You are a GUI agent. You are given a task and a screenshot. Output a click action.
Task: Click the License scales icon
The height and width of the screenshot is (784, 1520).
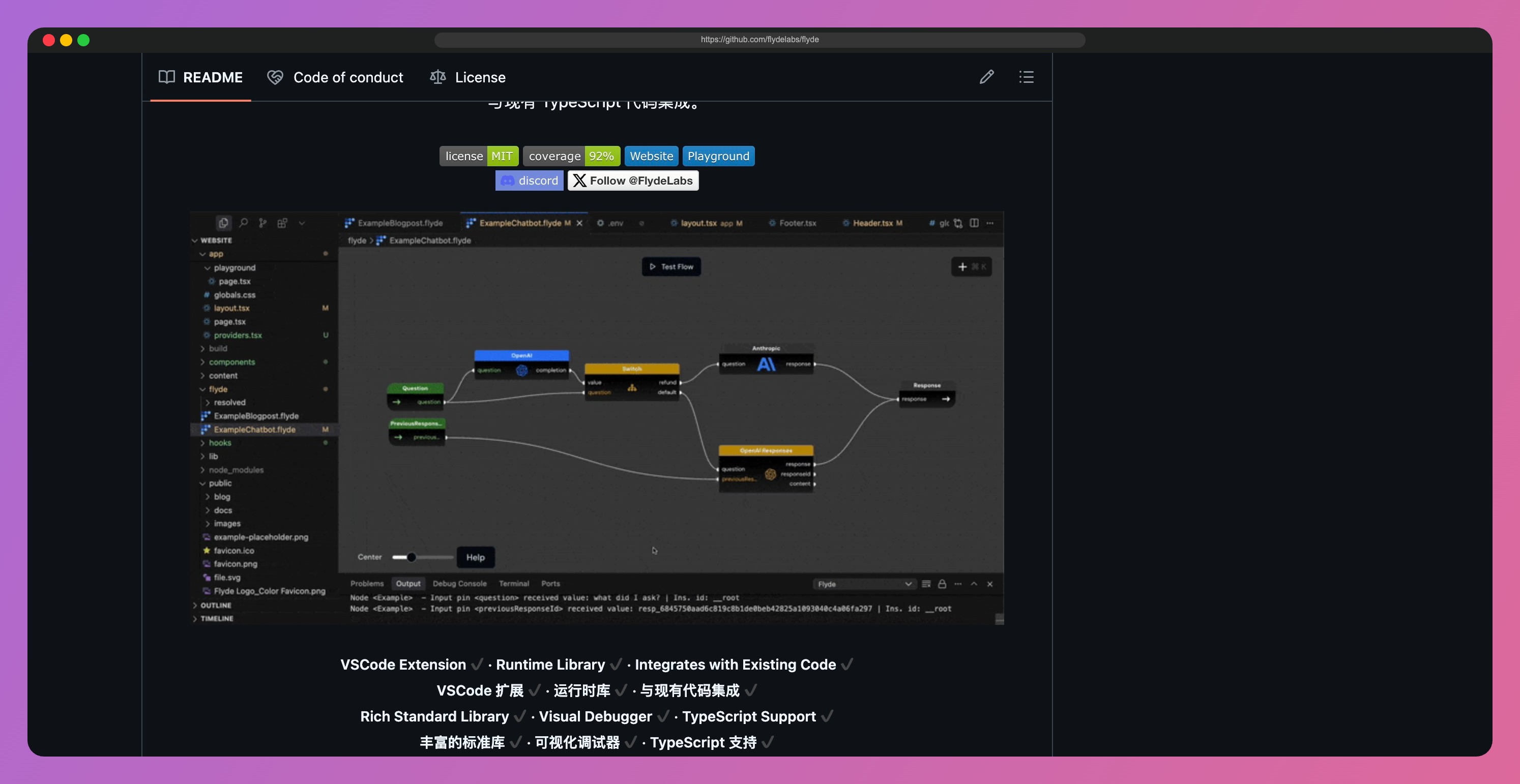[x=438, y=77]
